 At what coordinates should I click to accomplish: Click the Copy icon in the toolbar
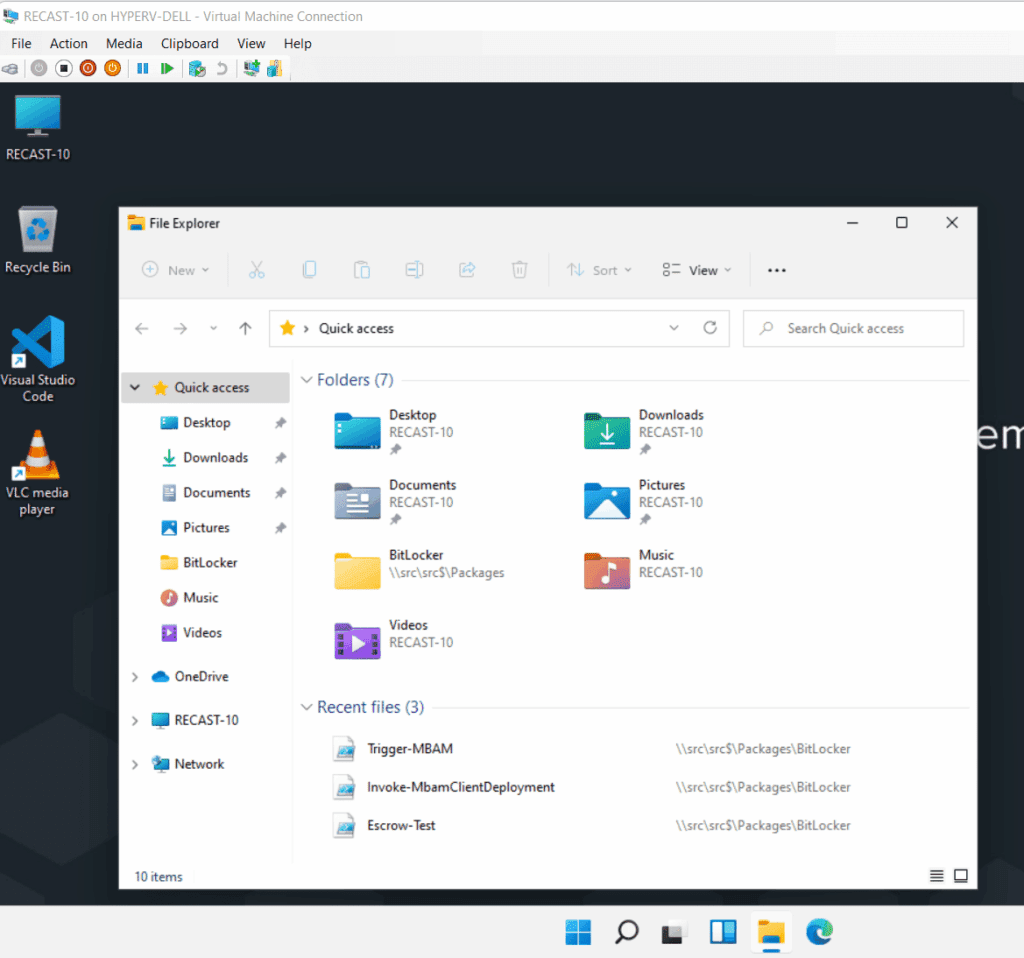pyautogui.click(x=309, y=269)
